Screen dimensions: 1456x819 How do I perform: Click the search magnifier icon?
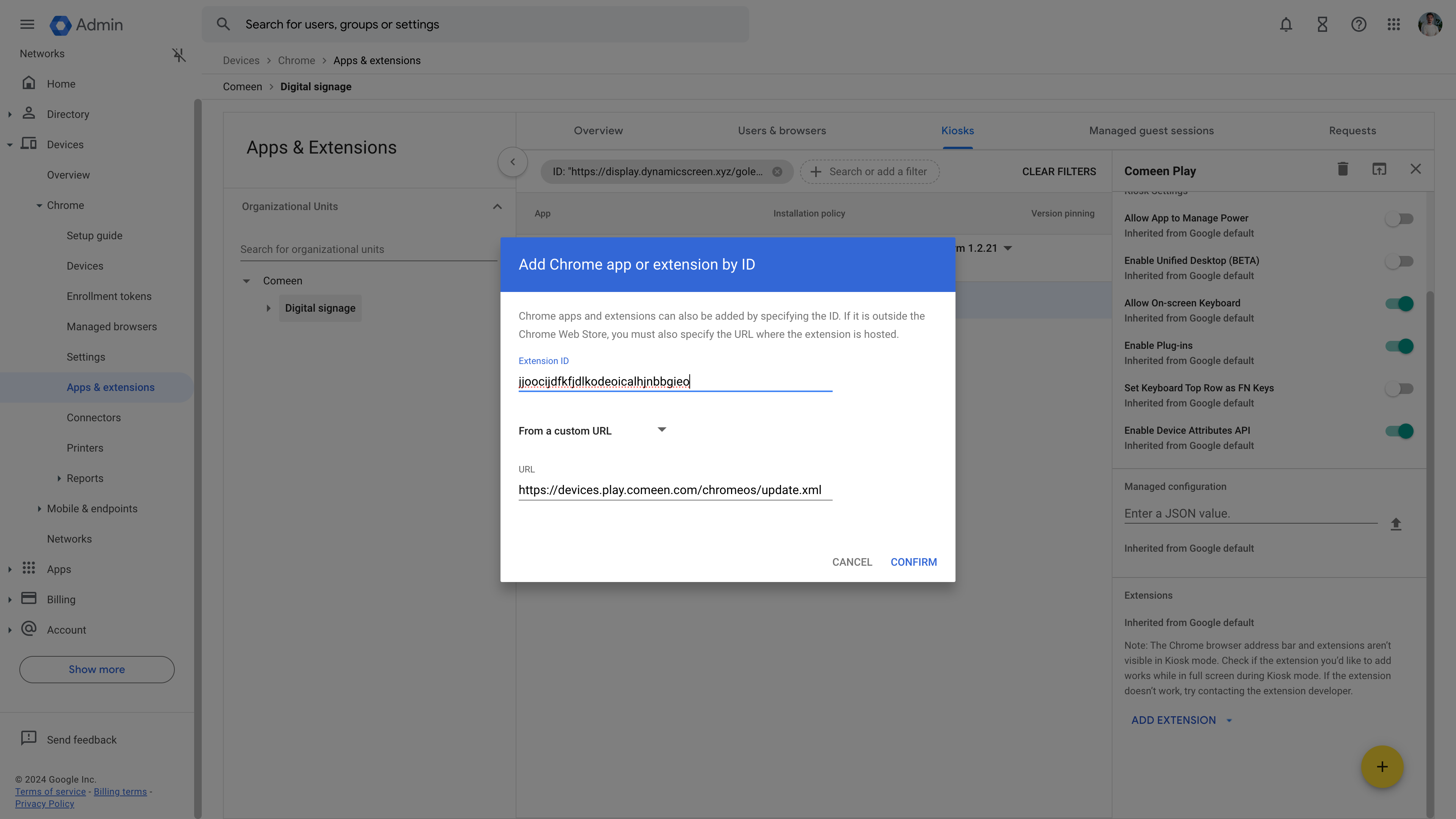coord(223,24)
